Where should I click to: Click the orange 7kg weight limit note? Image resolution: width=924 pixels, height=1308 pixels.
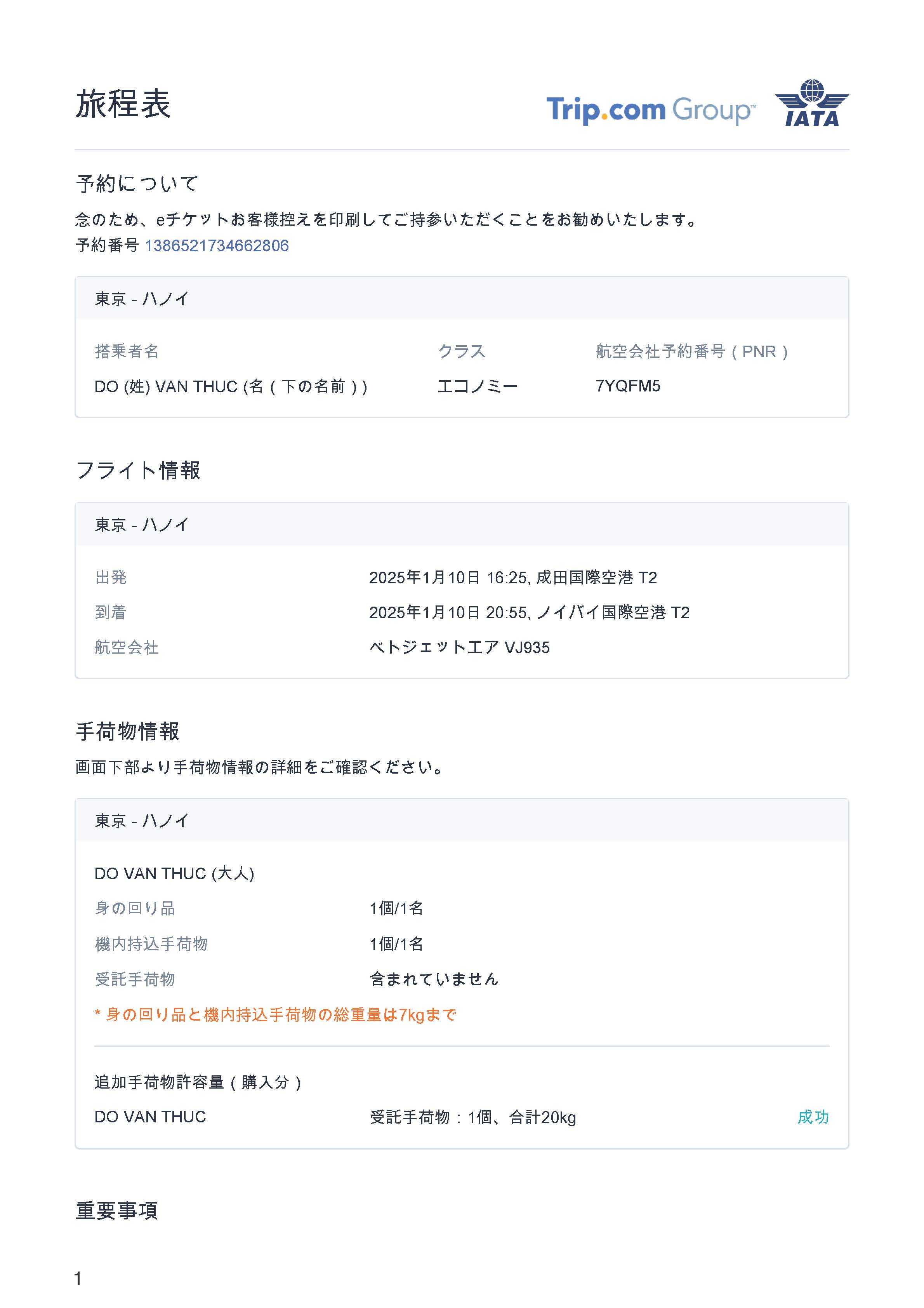[276, 1014]
